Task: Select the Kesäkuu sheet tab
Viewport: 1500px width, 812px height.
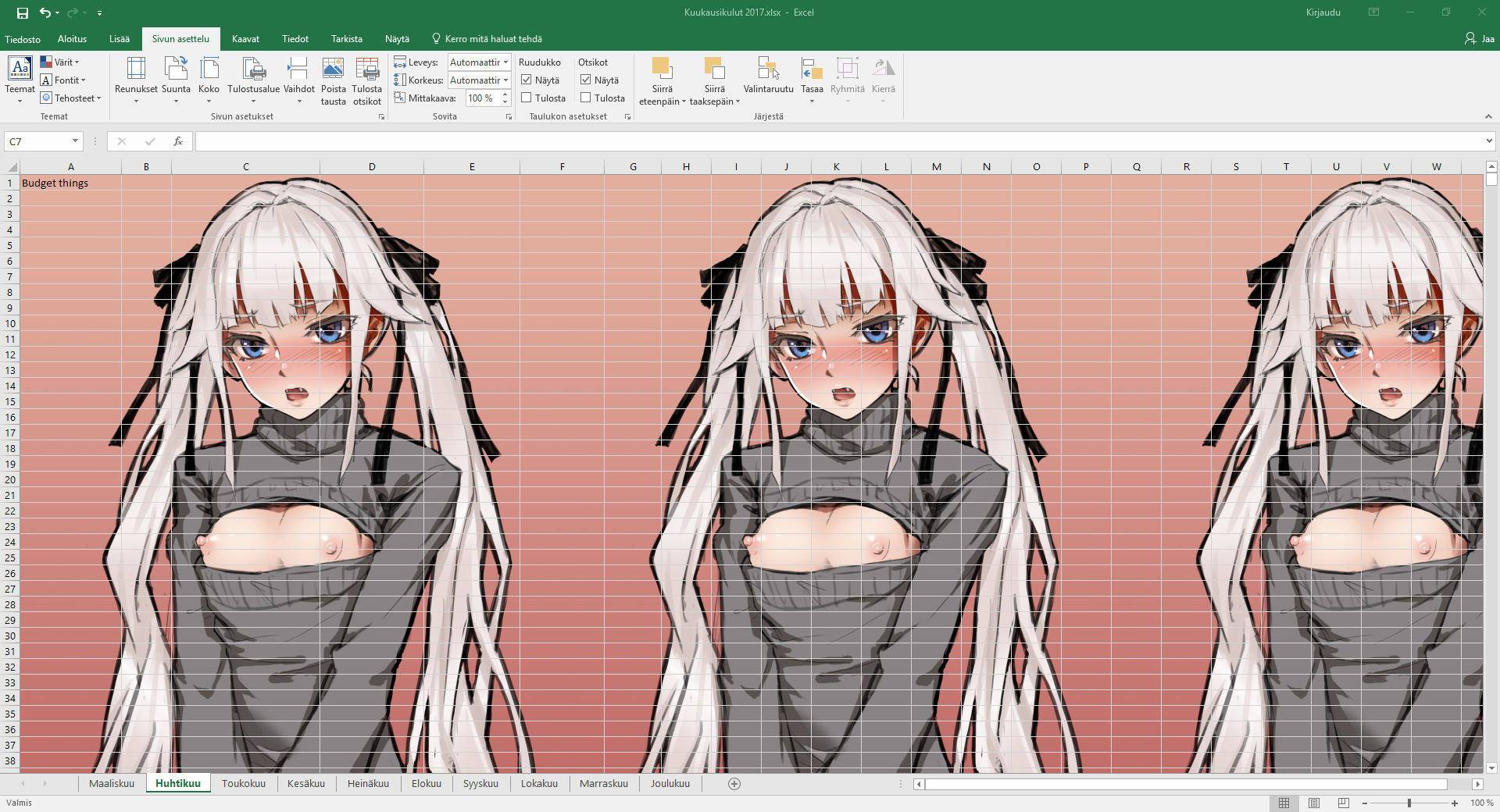Action: [306, 783]
